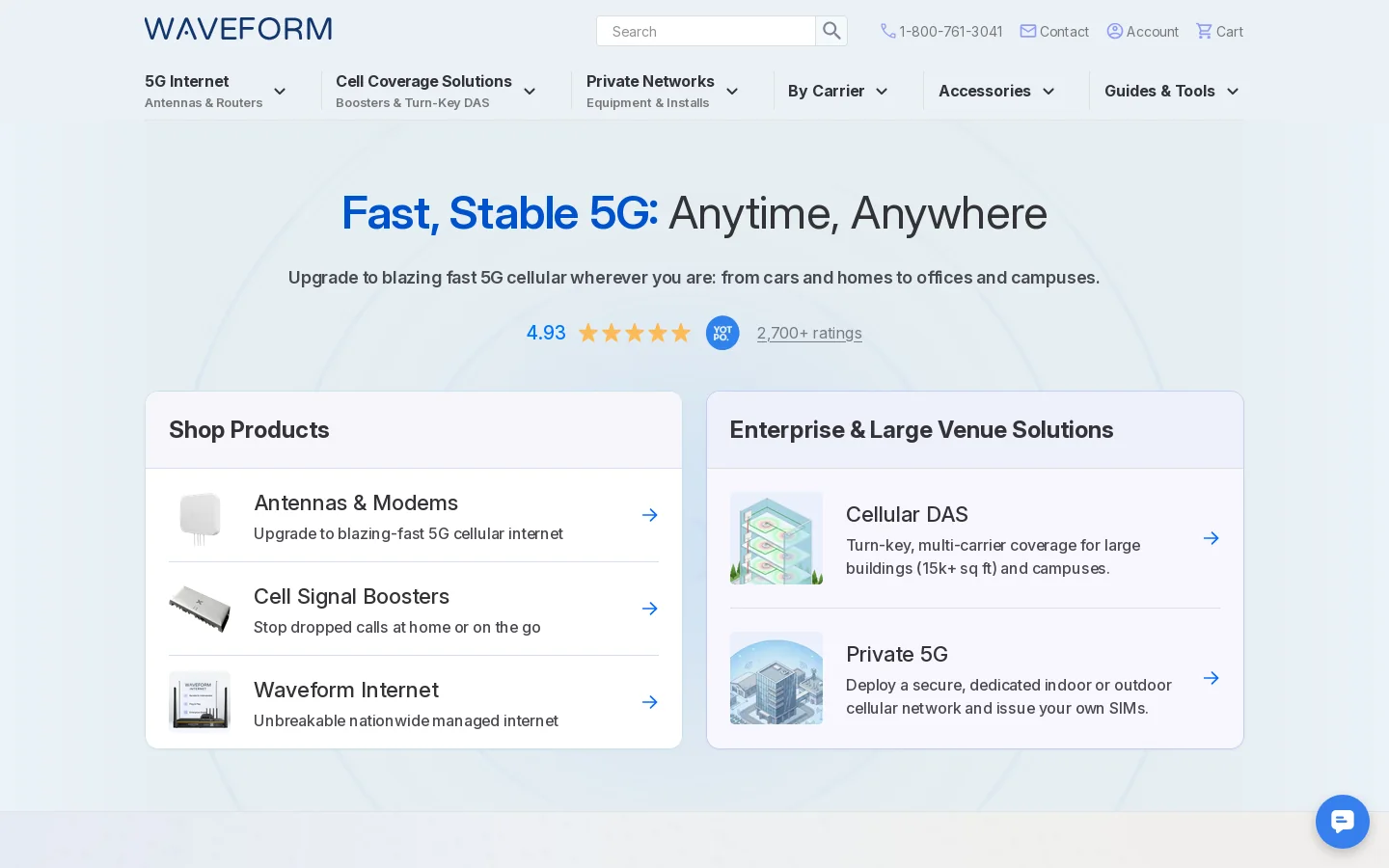Image resolution: width=1389 pixels, height=868 pixels.
Task: Expand the Private Networks chevron
Action: (x=732, y=92)
